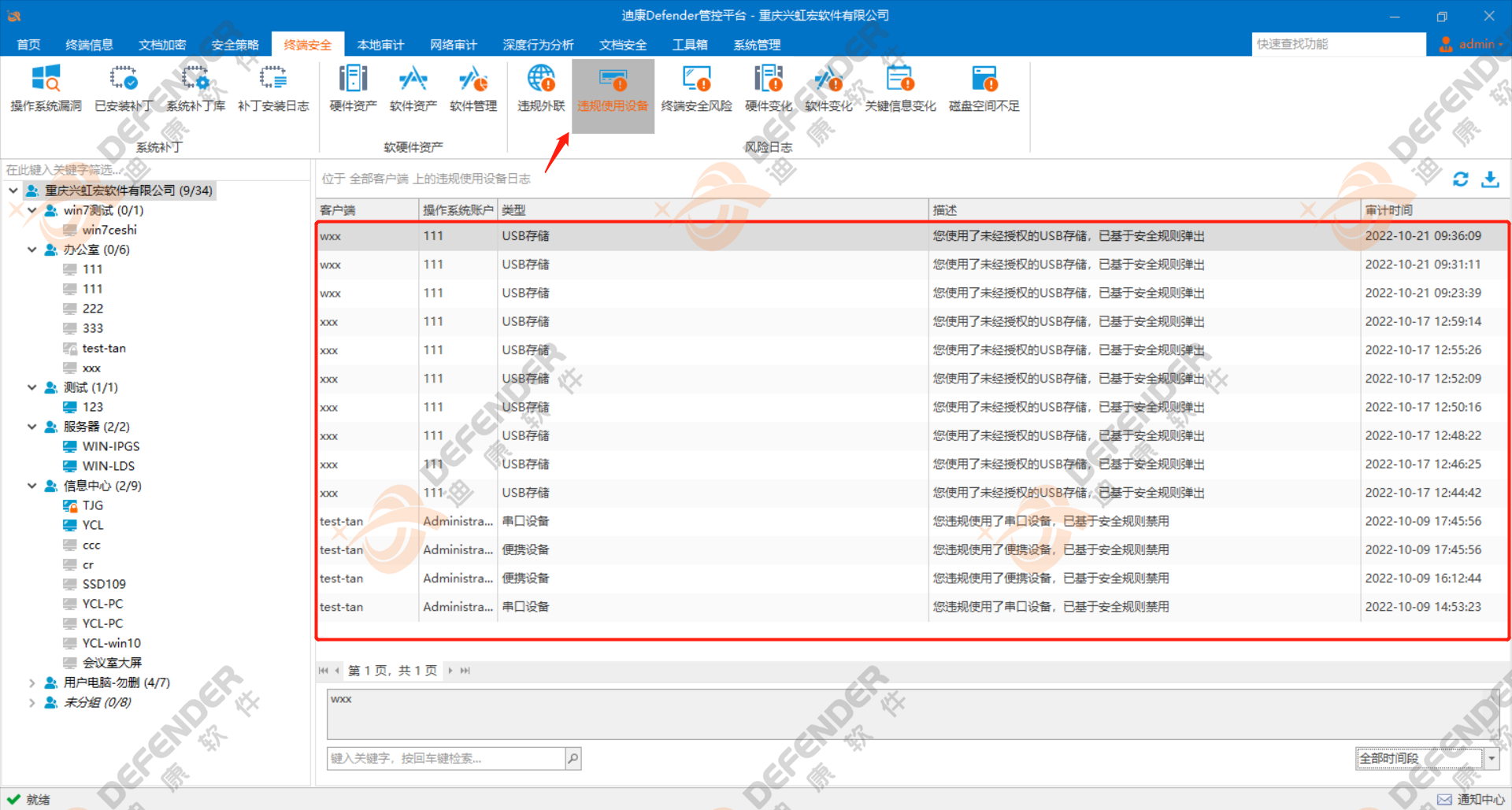Open the admin user menu
1512x810 pixels.
[1470, 44]
